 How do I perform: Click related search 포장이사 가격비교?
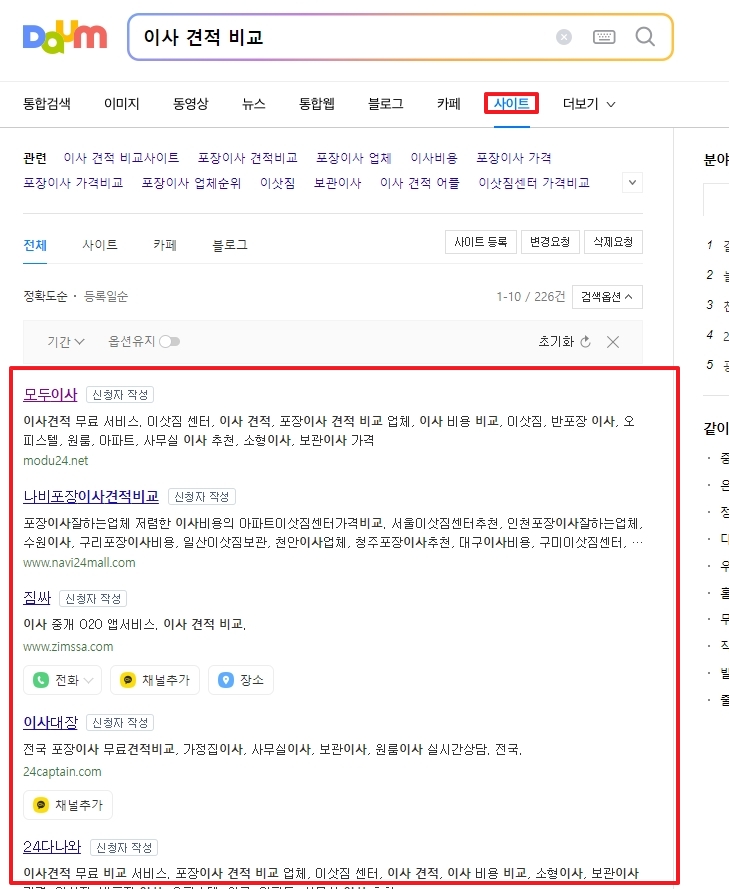(73, 183)
